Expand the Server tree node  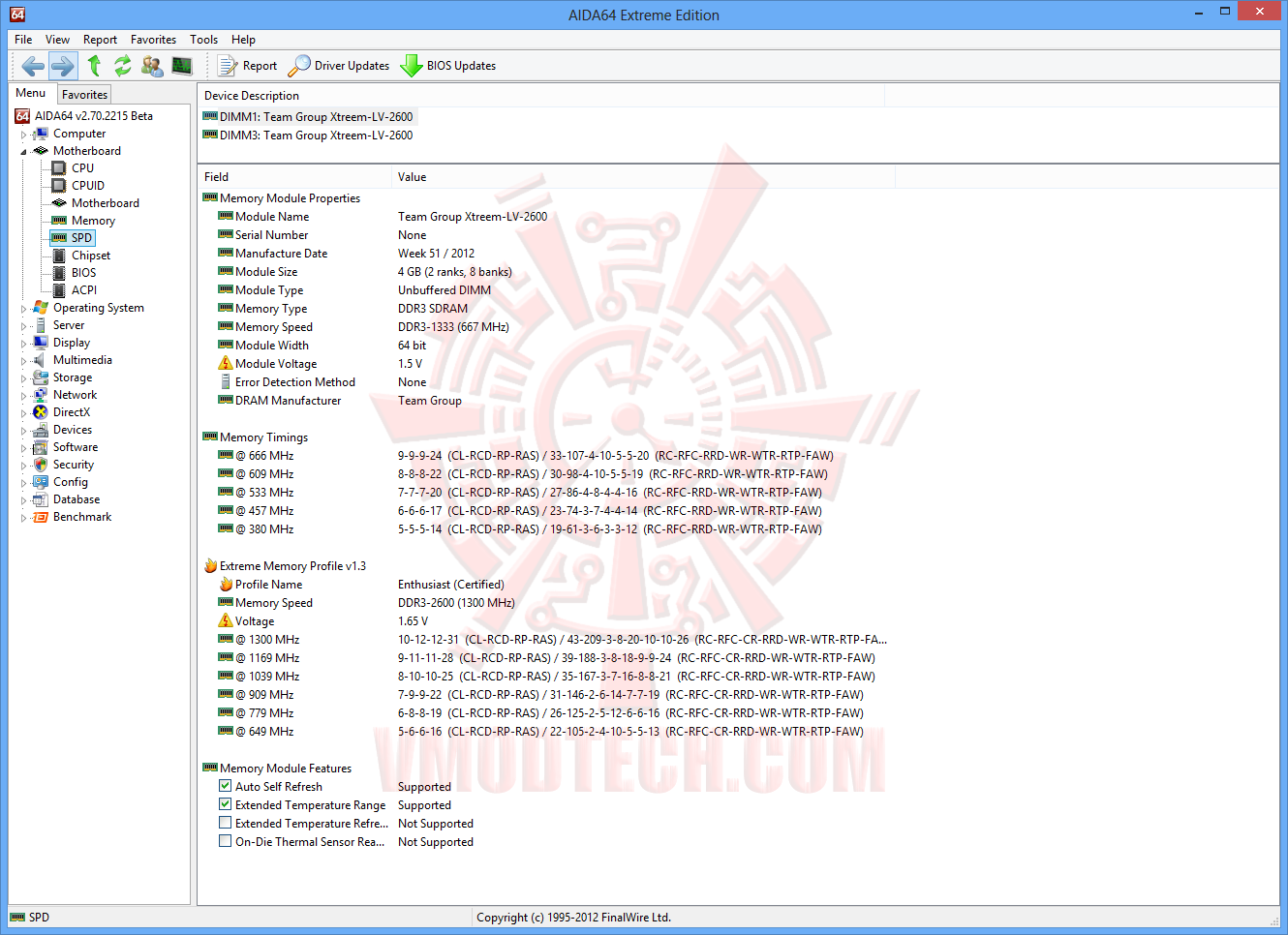pyautogui.click(x=24, y=326)
